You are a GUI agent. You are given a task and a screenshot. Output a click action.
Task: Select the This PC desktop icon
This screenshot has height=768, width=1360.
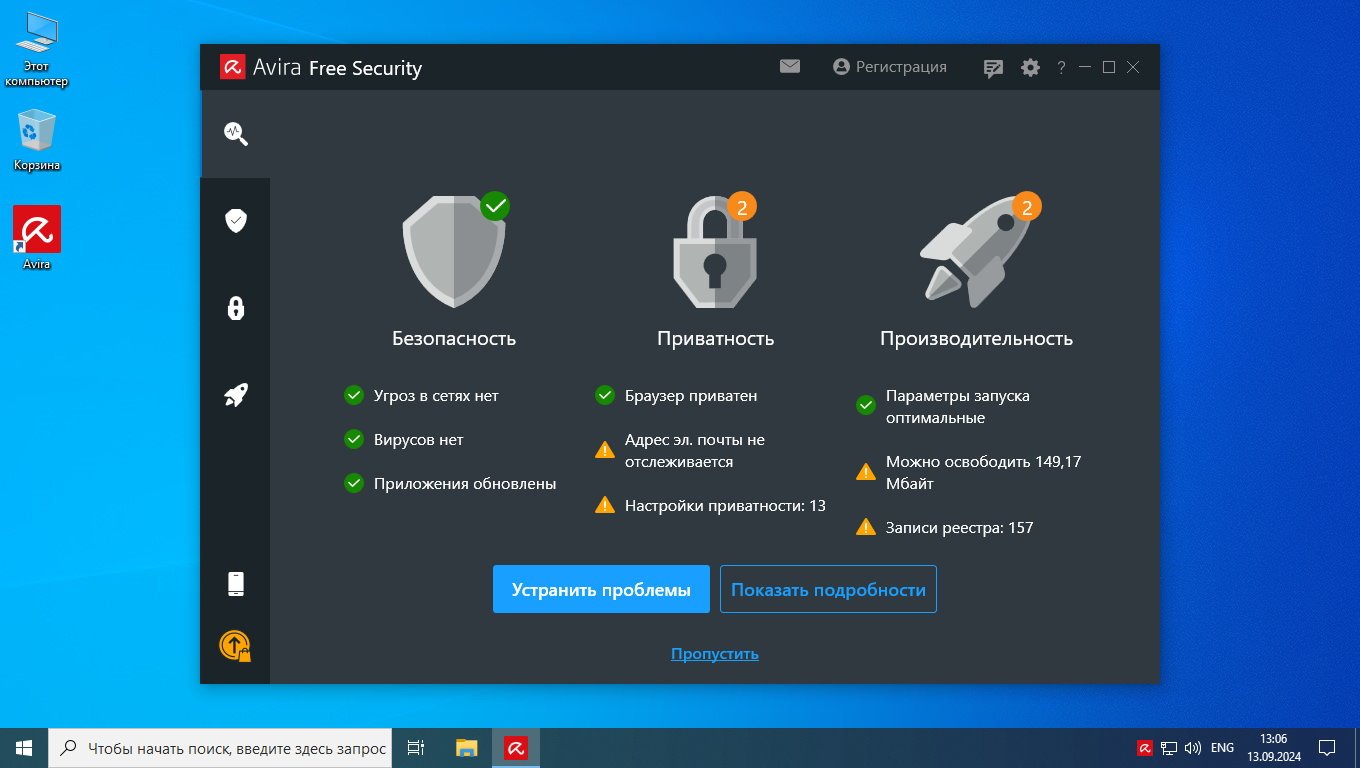click(x=37, y=48)
